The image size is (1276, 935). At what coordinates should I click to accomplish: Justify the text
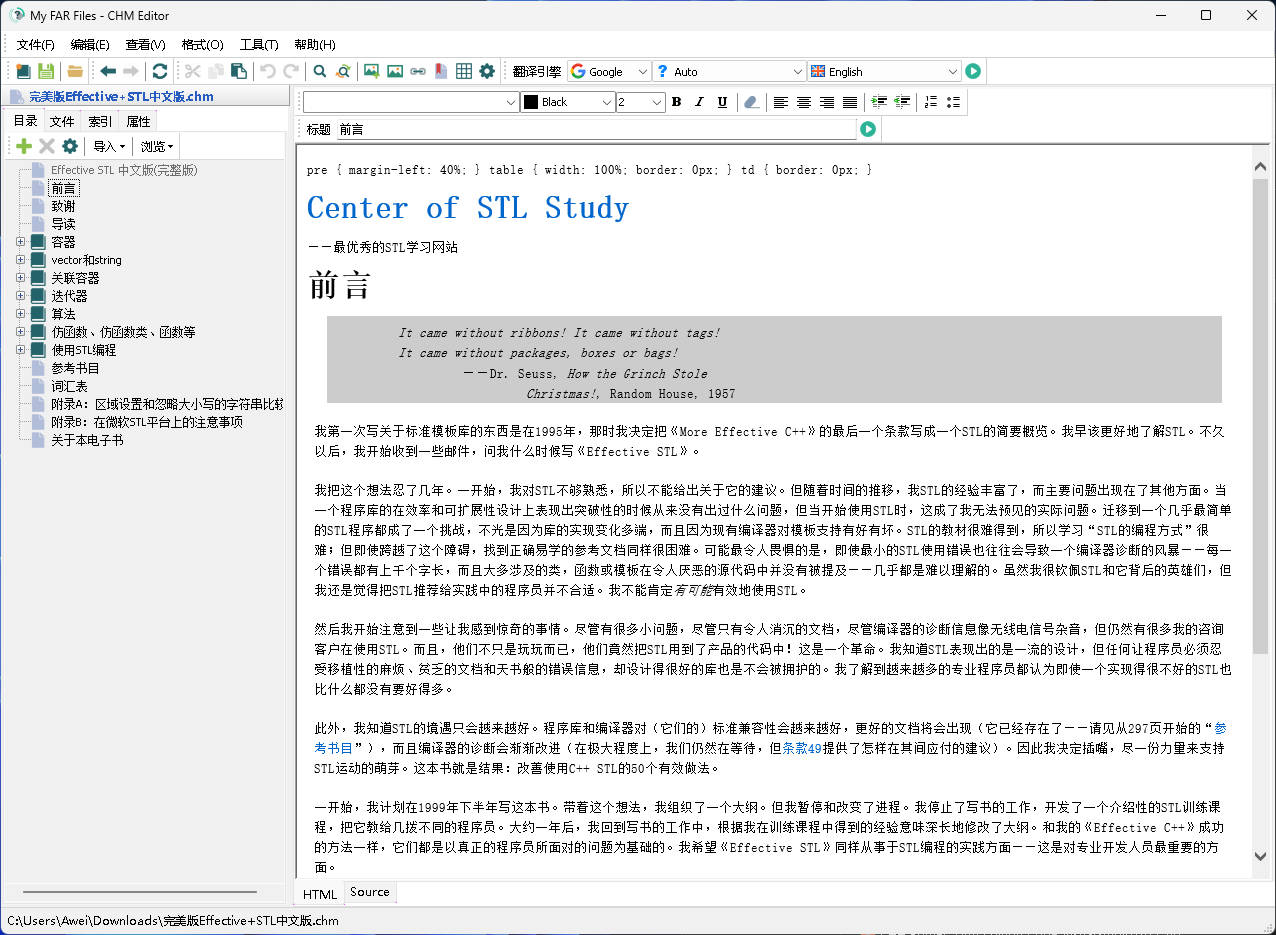[x=850, y=102]
